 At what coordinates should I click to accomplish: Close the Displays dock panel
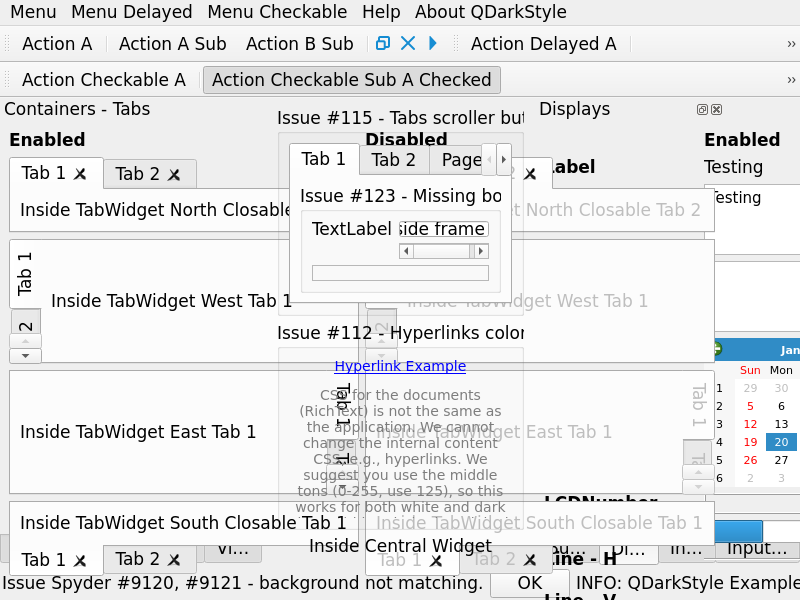click(716, 110)
